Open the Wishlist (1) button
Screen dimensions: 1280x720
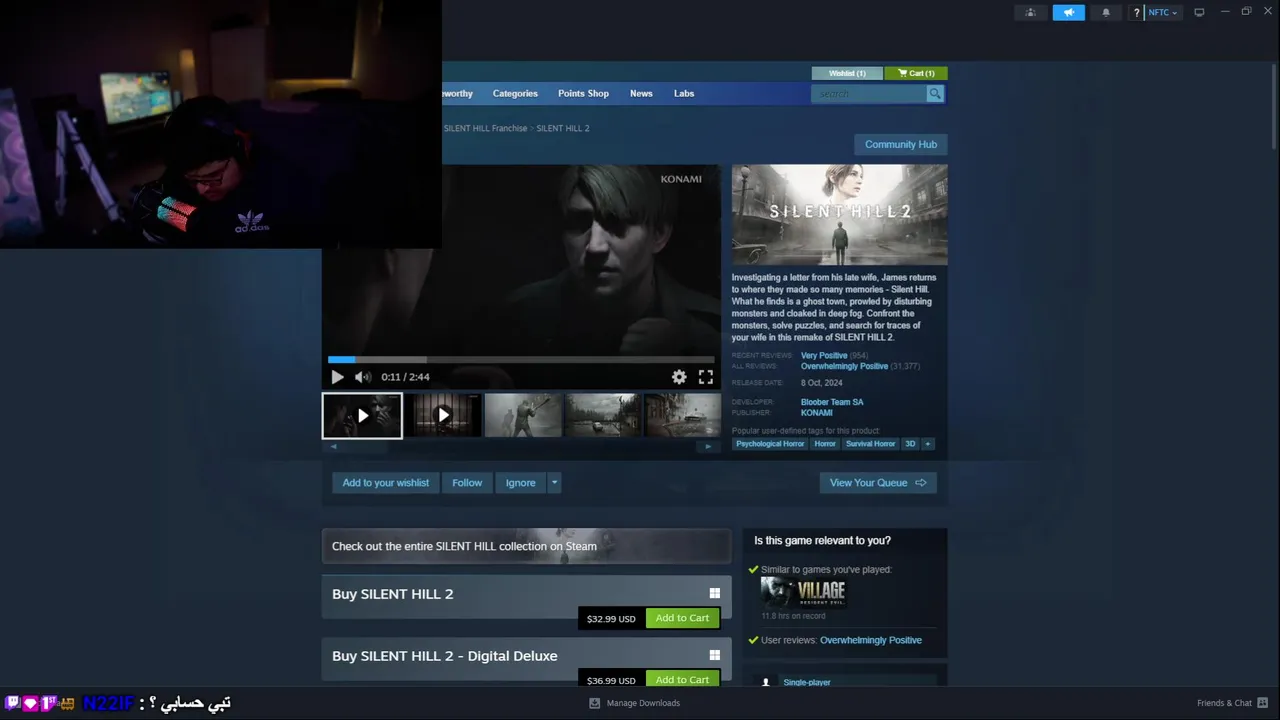[847, 73]
